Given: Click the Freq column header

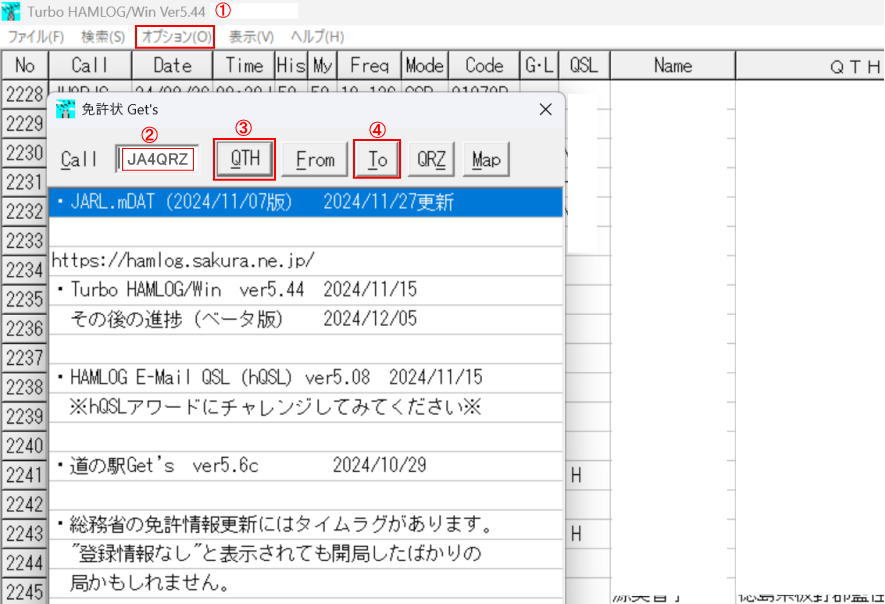Looking at the screenshot, I should point(369,65).
